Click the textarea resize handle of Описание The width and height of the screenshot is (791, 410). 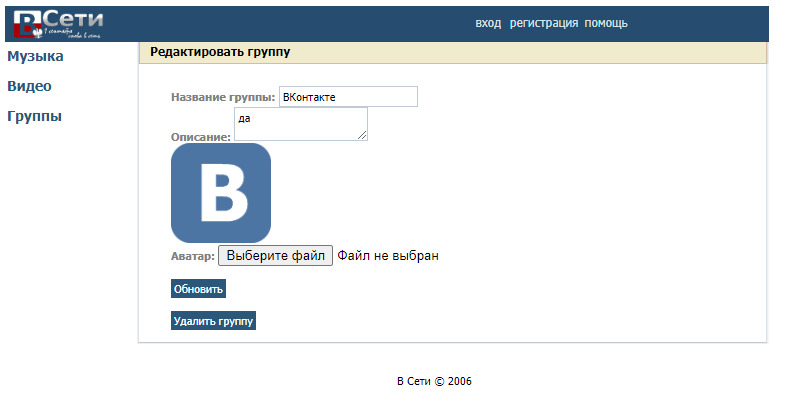pyautogui.click(x=362, y=135)
